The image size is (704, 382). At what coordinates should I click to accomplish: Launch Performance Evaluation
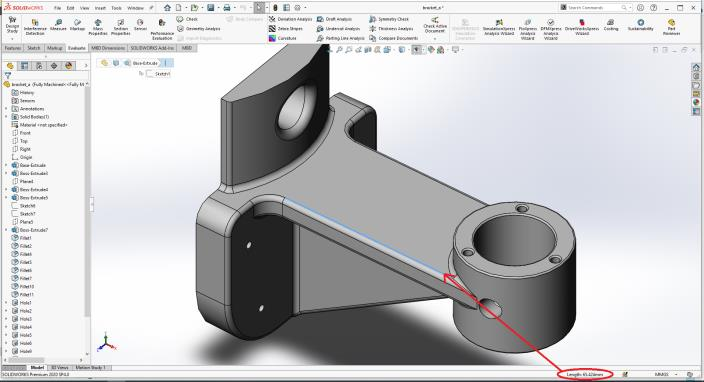pos(162,30)
